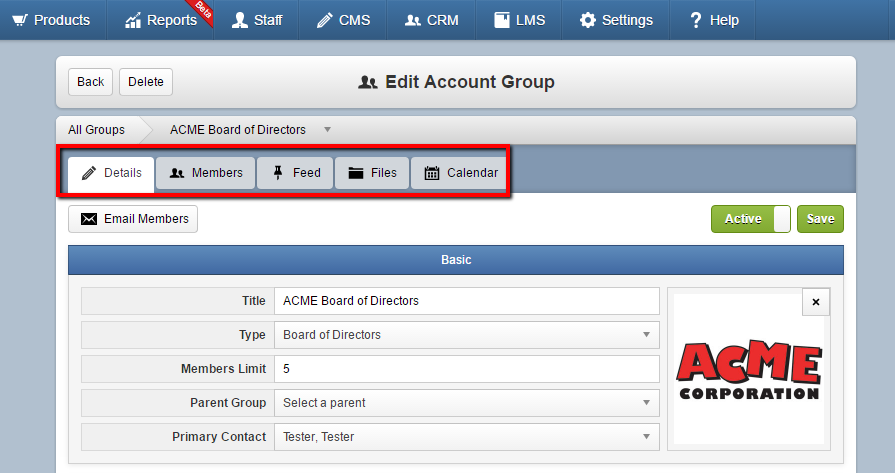Image resolution: width=895 pixels, height=473 pixels.
Task: Open the Reports menu
Action: (161, 20)
